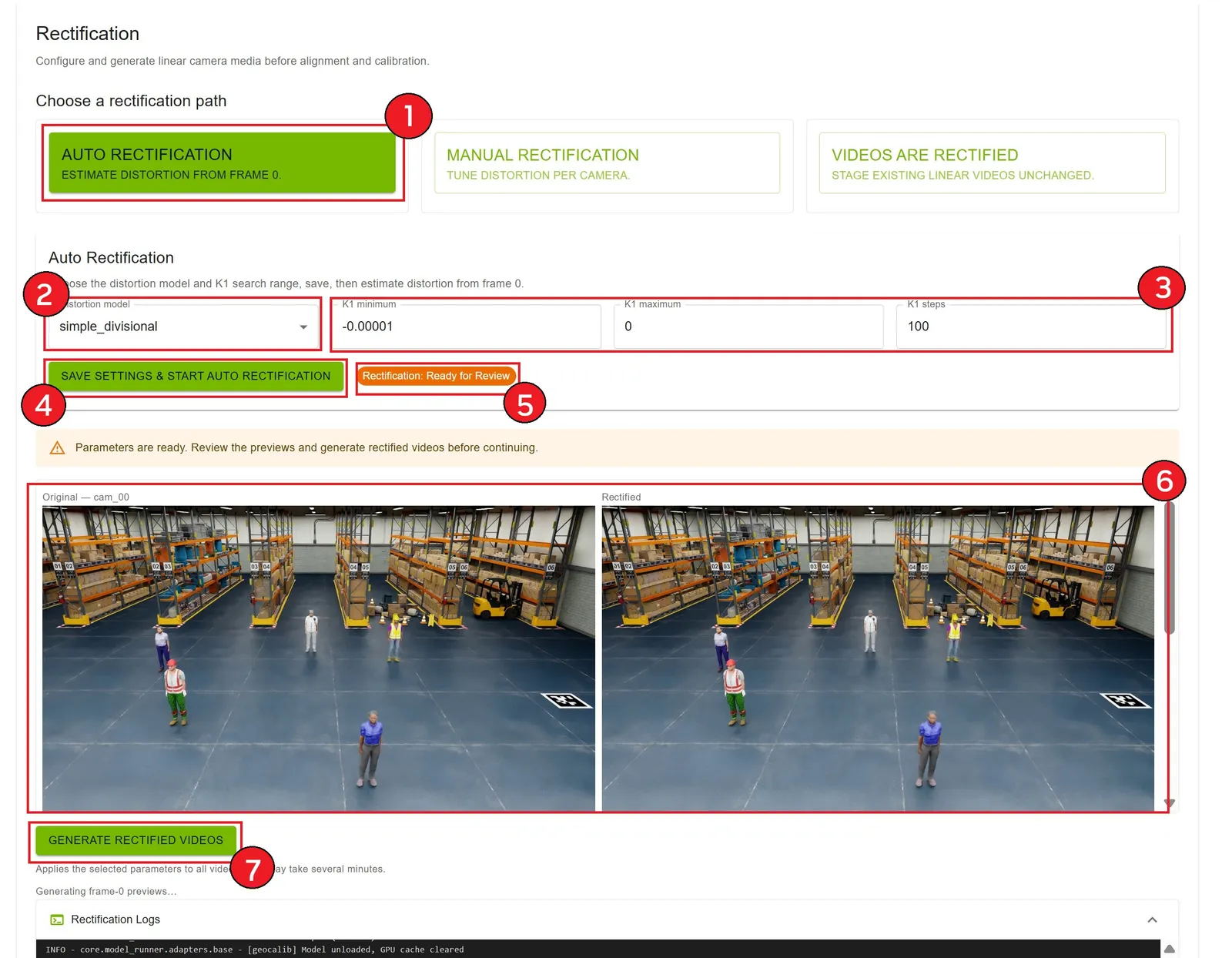Click the Rectification: Ready for Review status chip
Image resolution: width=1232 pixels, height=958 pixels.
[x=436, y=376]
